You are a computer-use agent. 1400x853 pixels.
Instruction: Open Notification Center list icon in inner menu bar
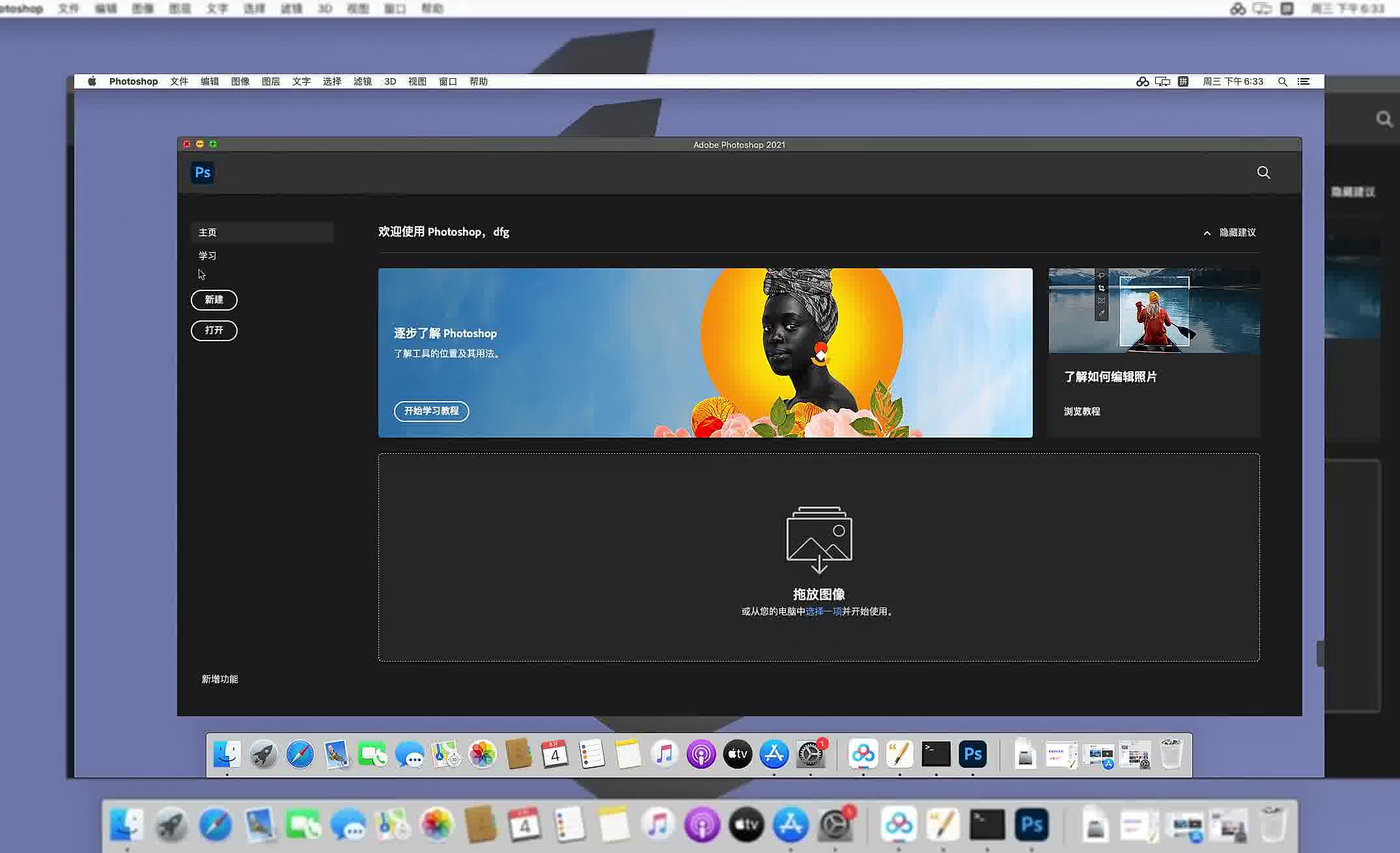[1303, 81]
